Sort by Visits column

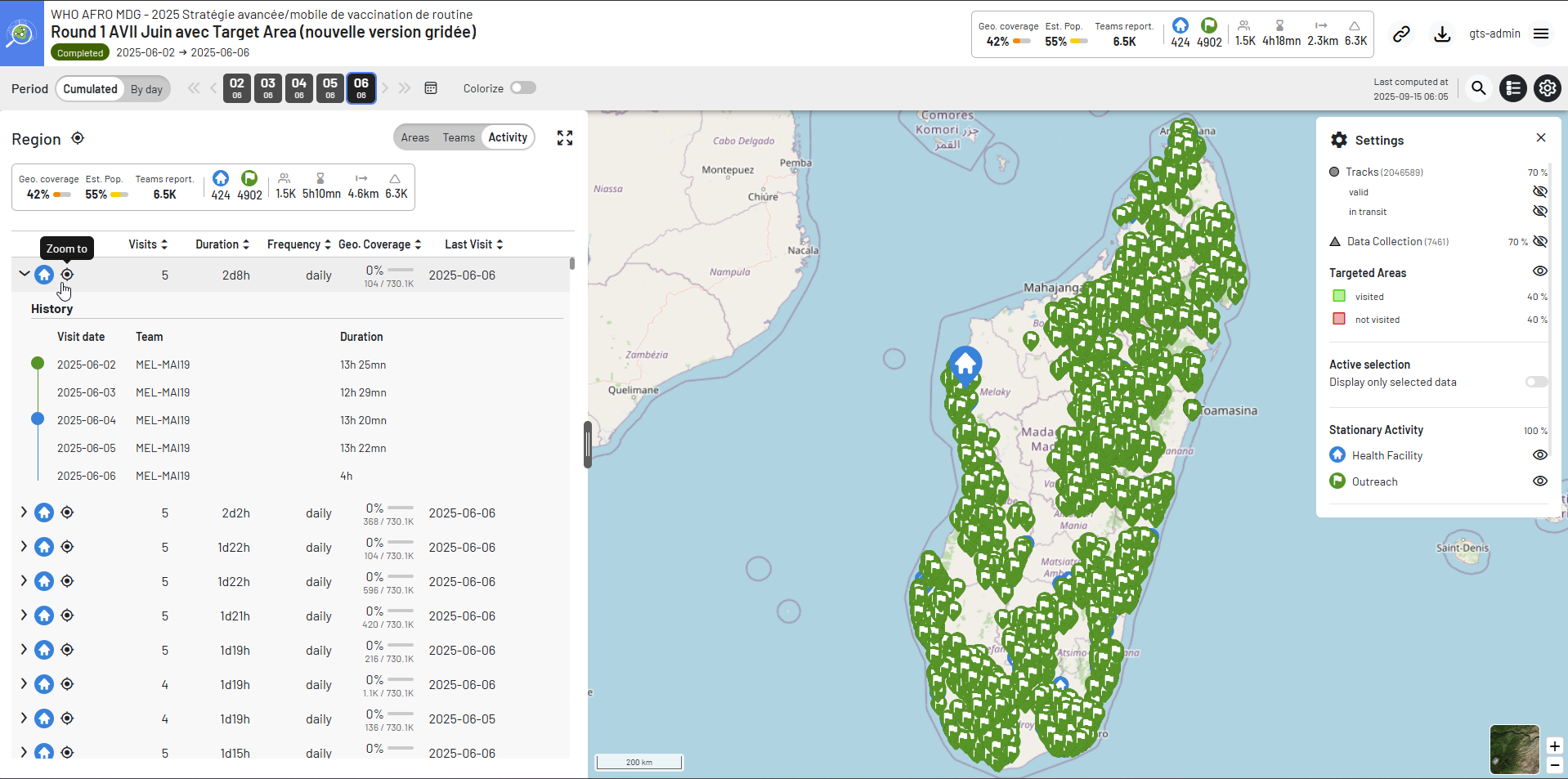(148, 244)
